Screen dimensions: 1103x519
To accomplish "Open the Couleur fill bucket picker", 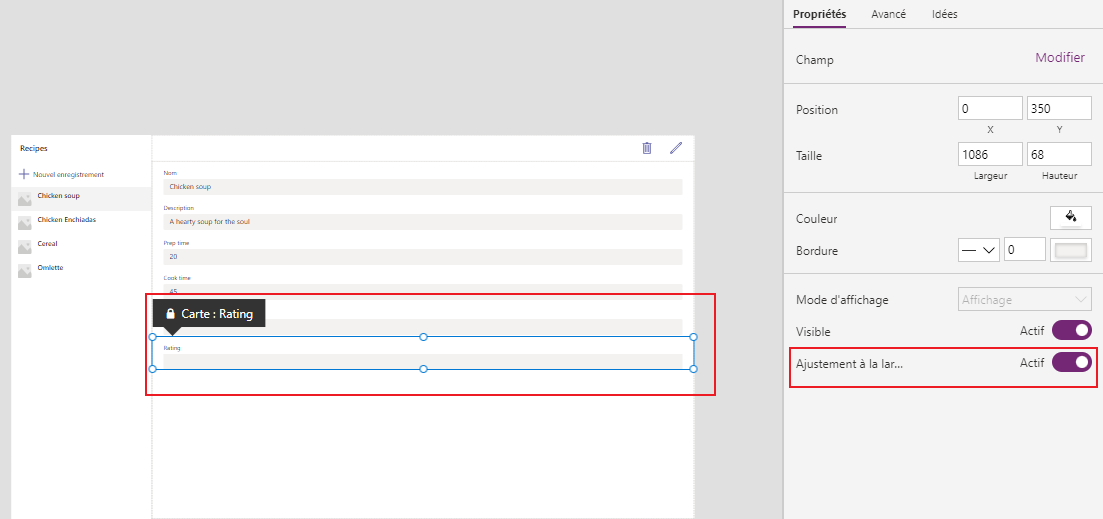I will [1071, 218].
